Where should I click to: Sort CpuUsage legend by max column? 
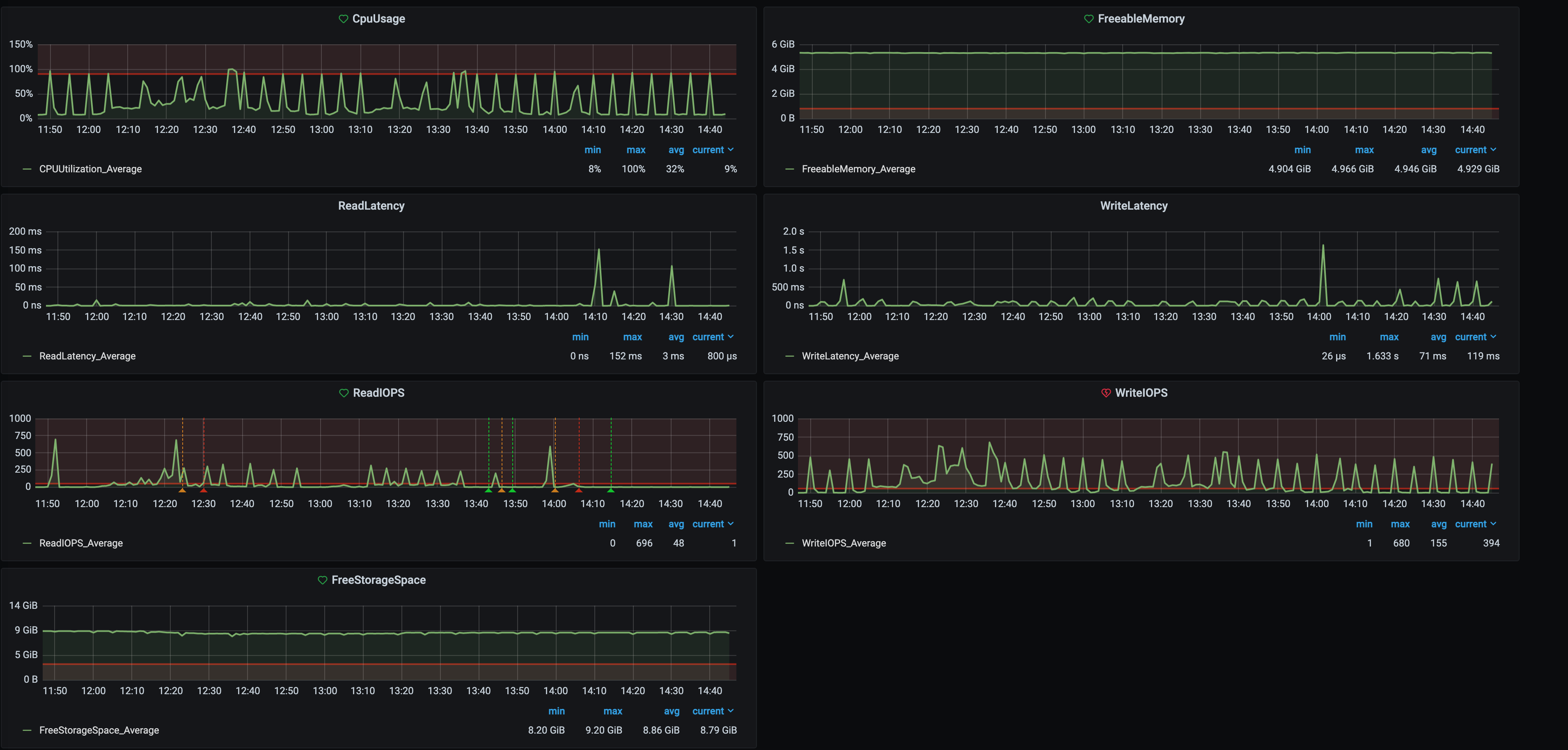[635, 150]
